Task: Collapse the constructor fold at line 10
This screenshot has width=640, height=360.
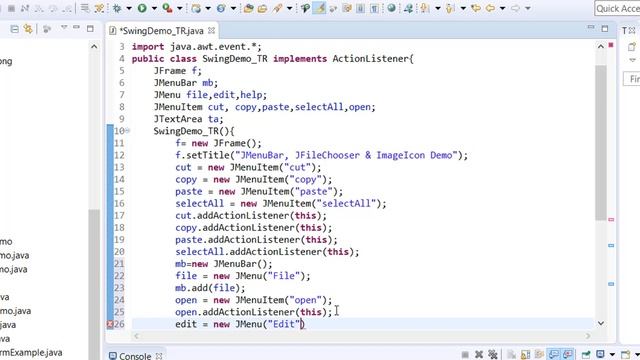Action: point(127,131)
